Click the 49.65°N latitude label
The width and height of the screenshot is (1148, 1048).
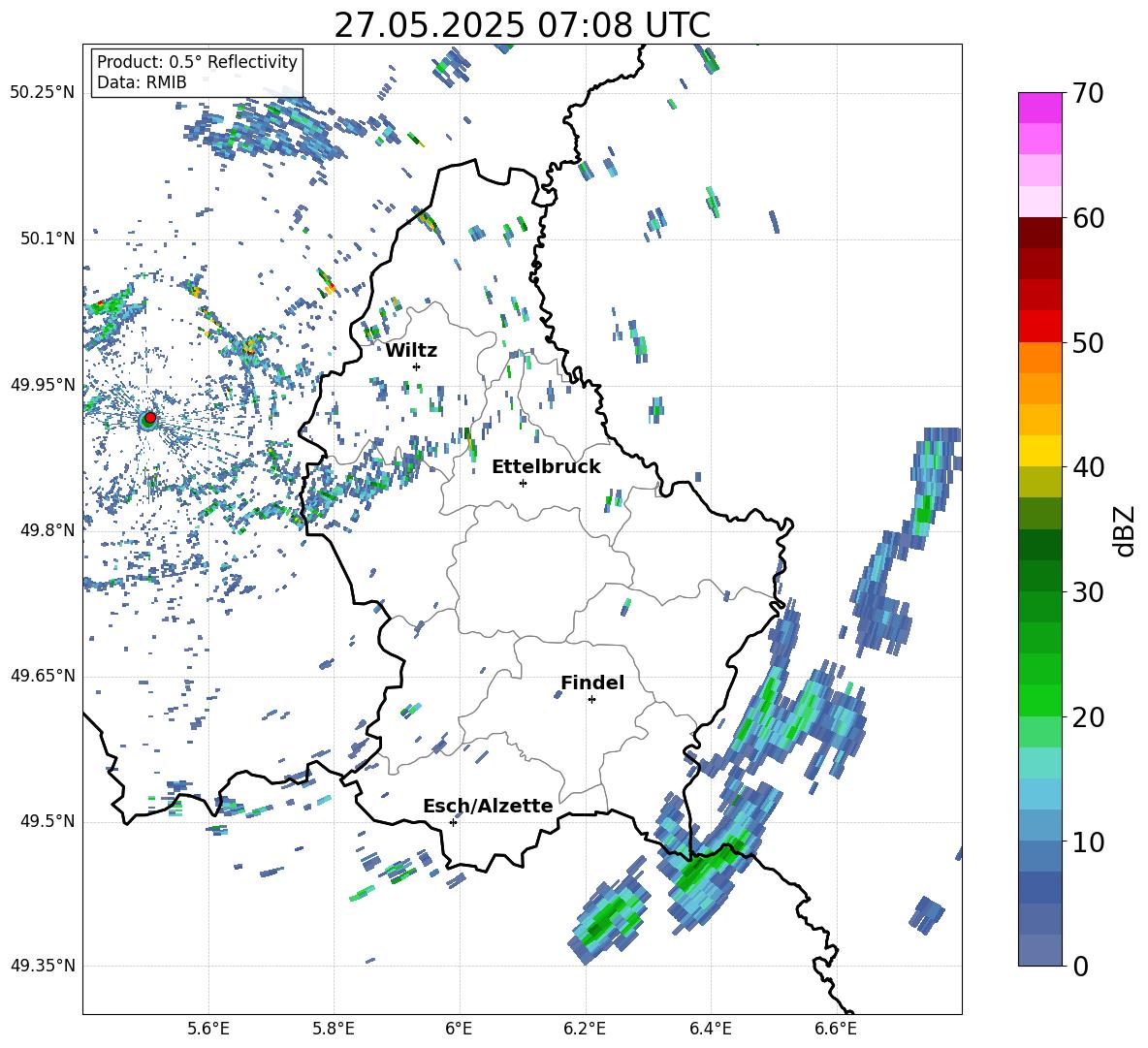43,676
